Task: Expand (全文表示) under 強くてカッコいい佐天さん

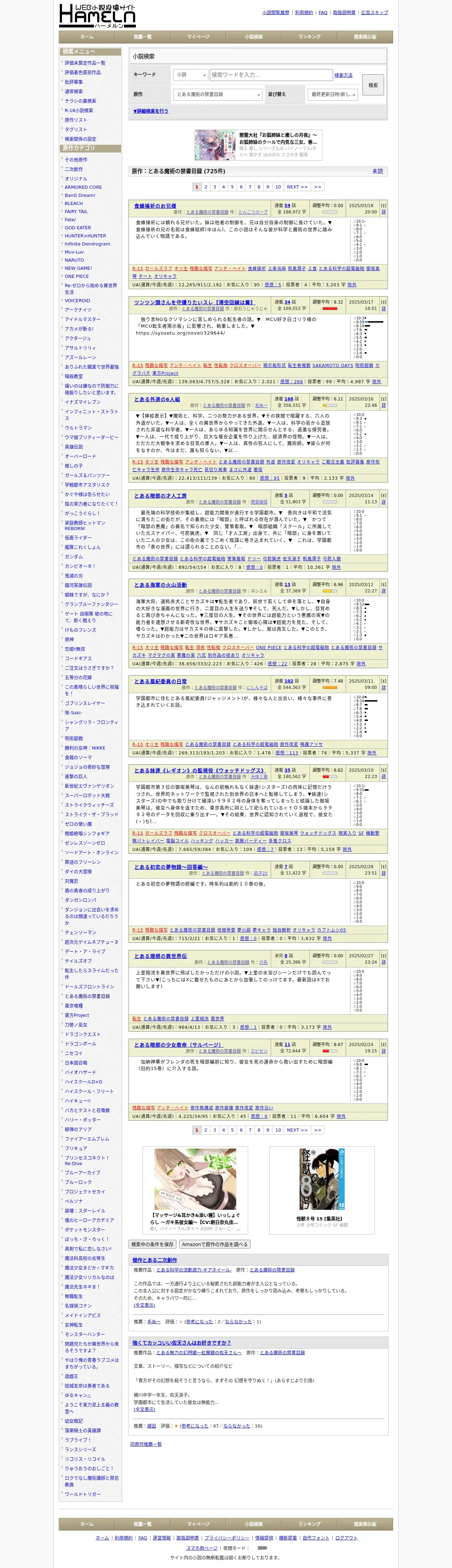Action: click(x=144, y=1409)
